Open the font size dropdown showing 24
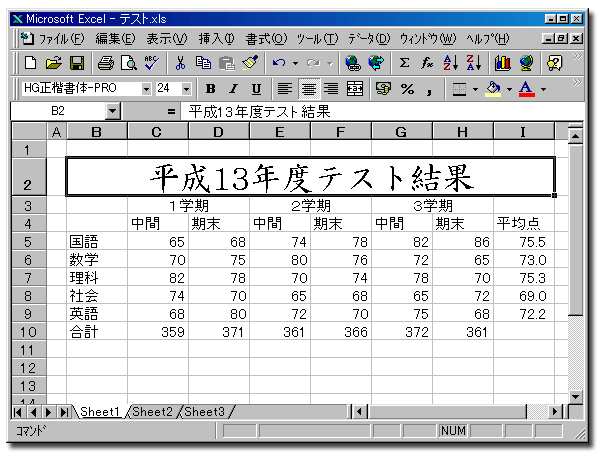Viewport: 600px width, 456px height. [x=186, y=90]
